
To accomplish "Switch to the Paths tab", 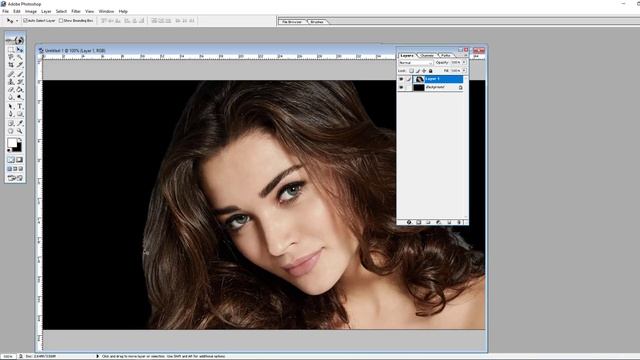I will coord(446,55).
